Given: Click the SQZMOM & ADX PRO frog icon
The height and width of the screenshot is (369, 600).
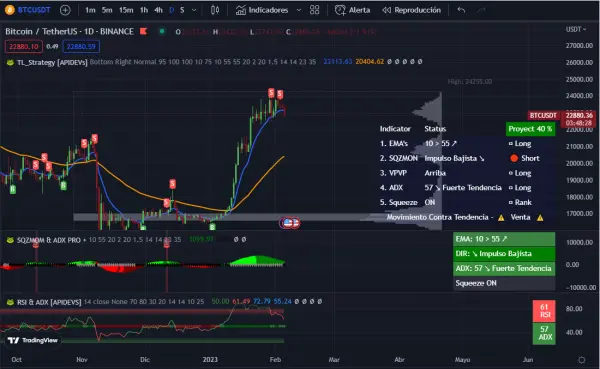Looking at the screenshot, I should click(x=10, y=240).
